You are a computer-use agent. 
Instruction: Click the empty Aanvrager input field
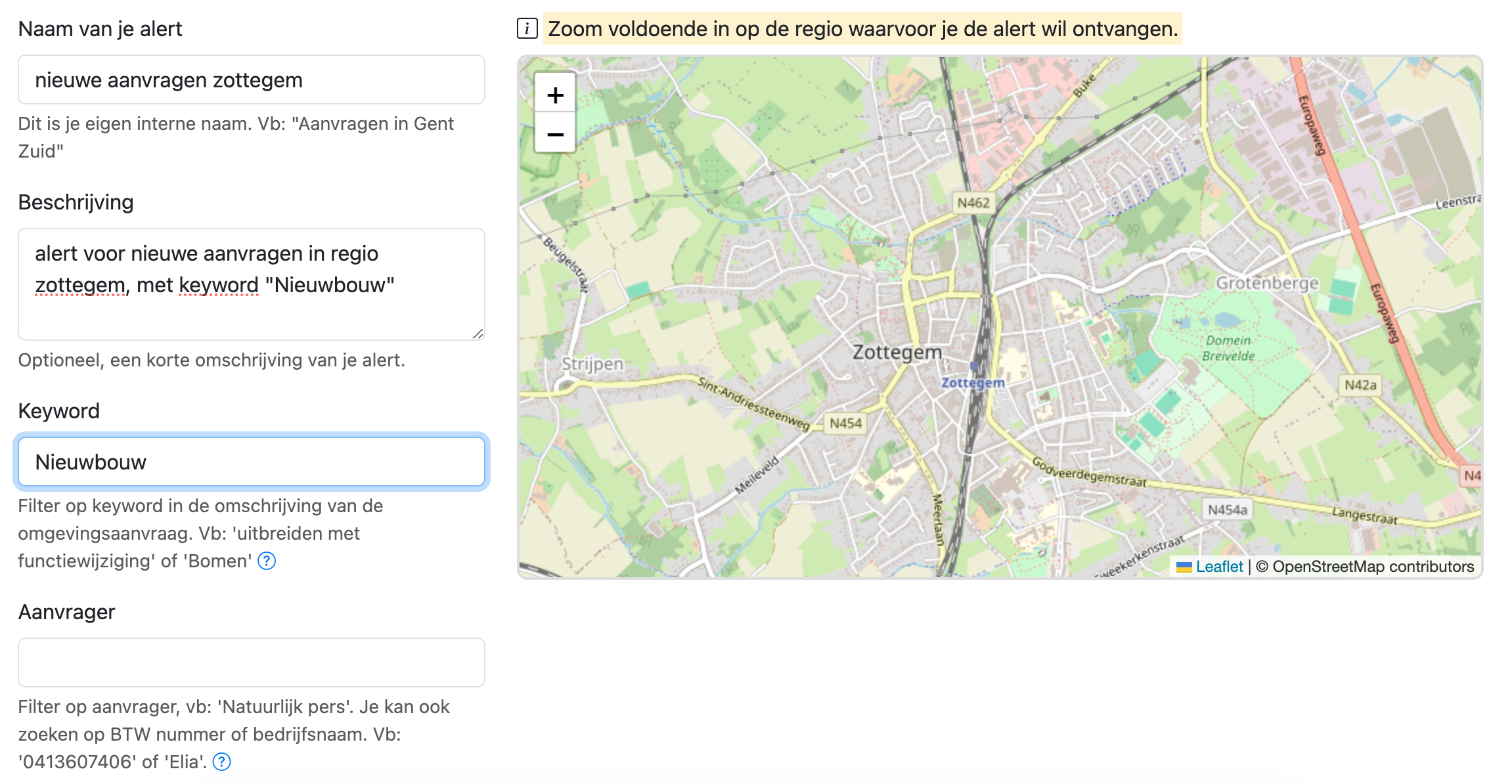(252, 663)
